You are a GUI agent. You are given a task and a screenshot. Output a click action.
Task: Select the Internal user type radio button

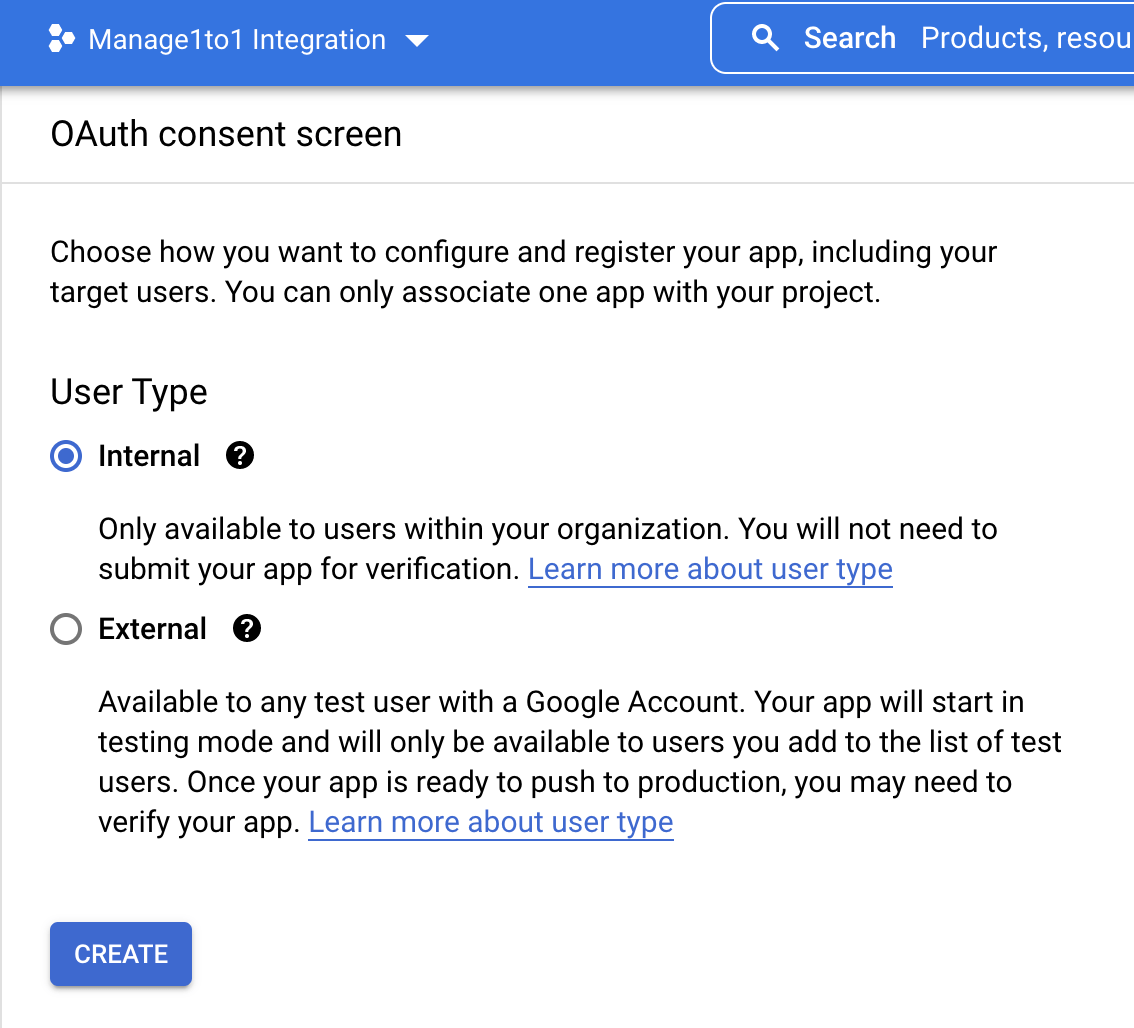click(66, 457)
